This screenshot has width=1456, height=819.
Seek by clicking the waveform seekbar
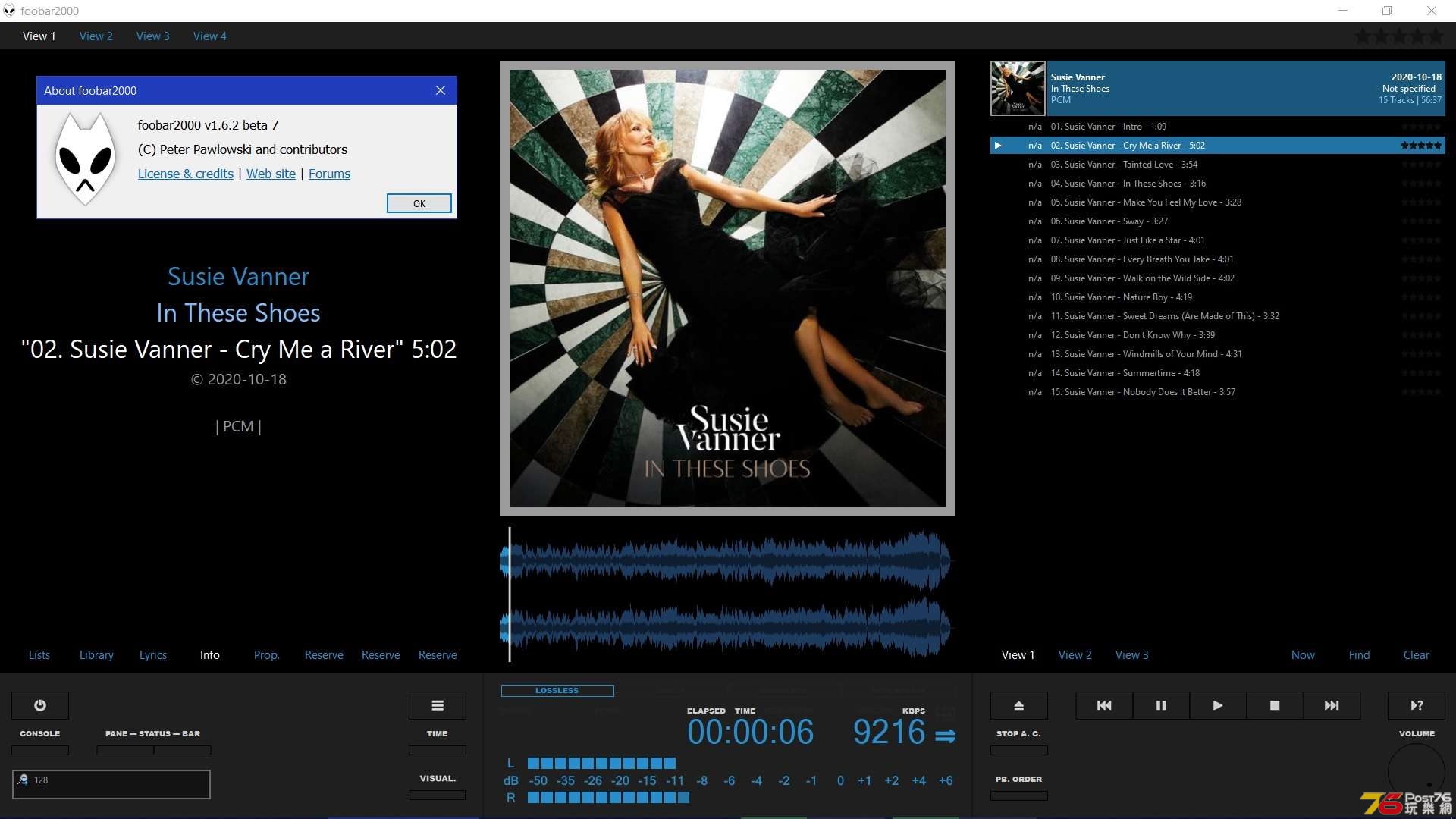click(x=726, y=595)
